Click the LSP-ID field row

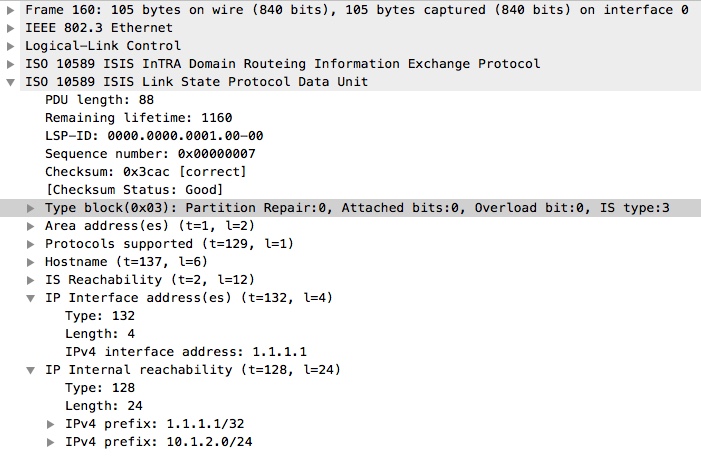139,136
